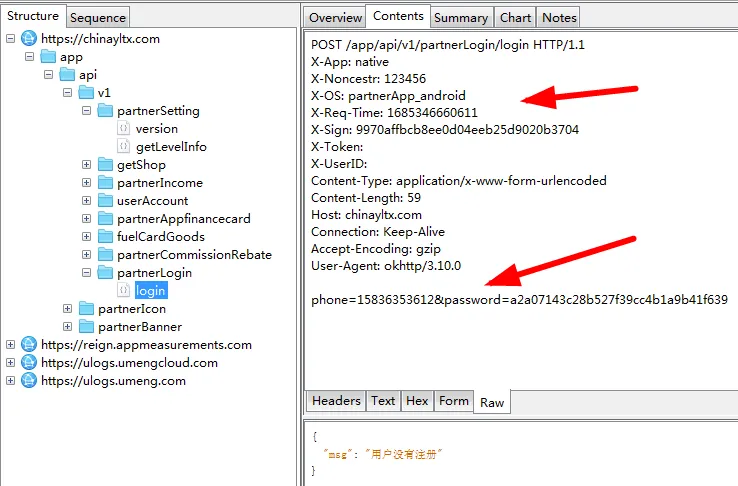Click the msg value in the response JSON

coord(404,454)
